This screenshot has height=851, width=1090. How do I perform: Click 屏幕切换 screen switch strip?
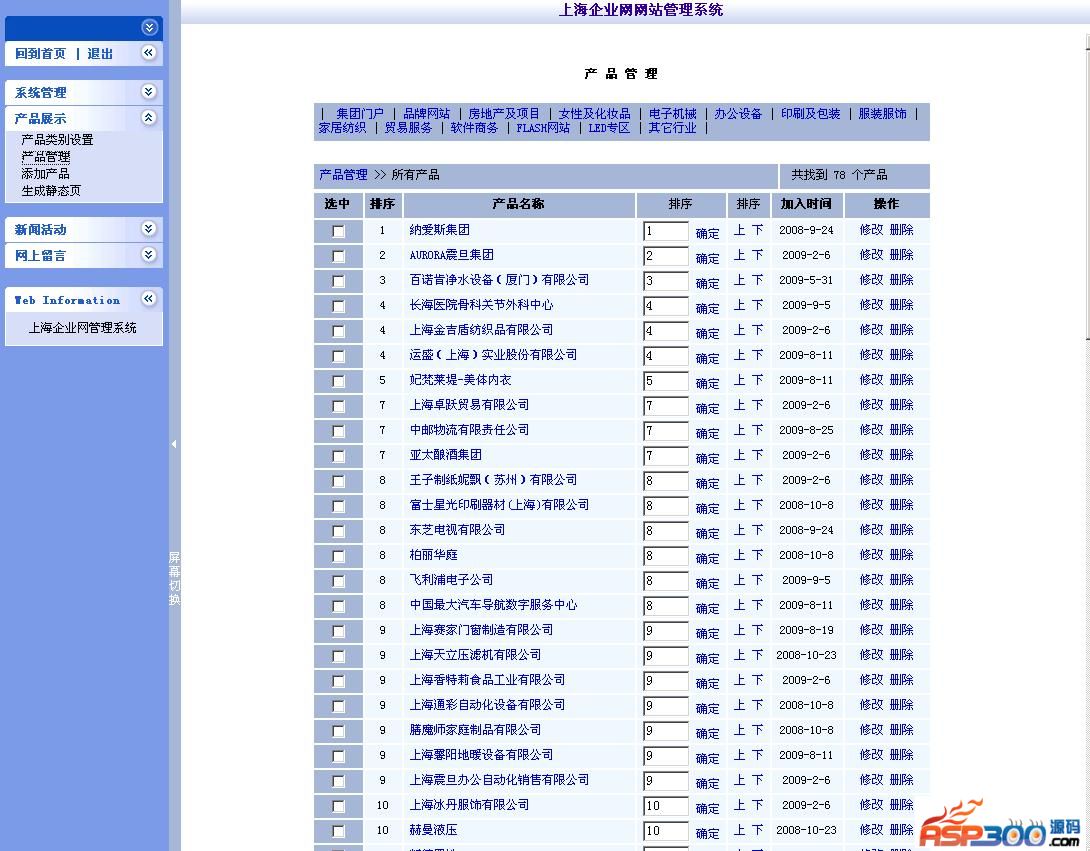pyautogui.click(x=174, y=578)
